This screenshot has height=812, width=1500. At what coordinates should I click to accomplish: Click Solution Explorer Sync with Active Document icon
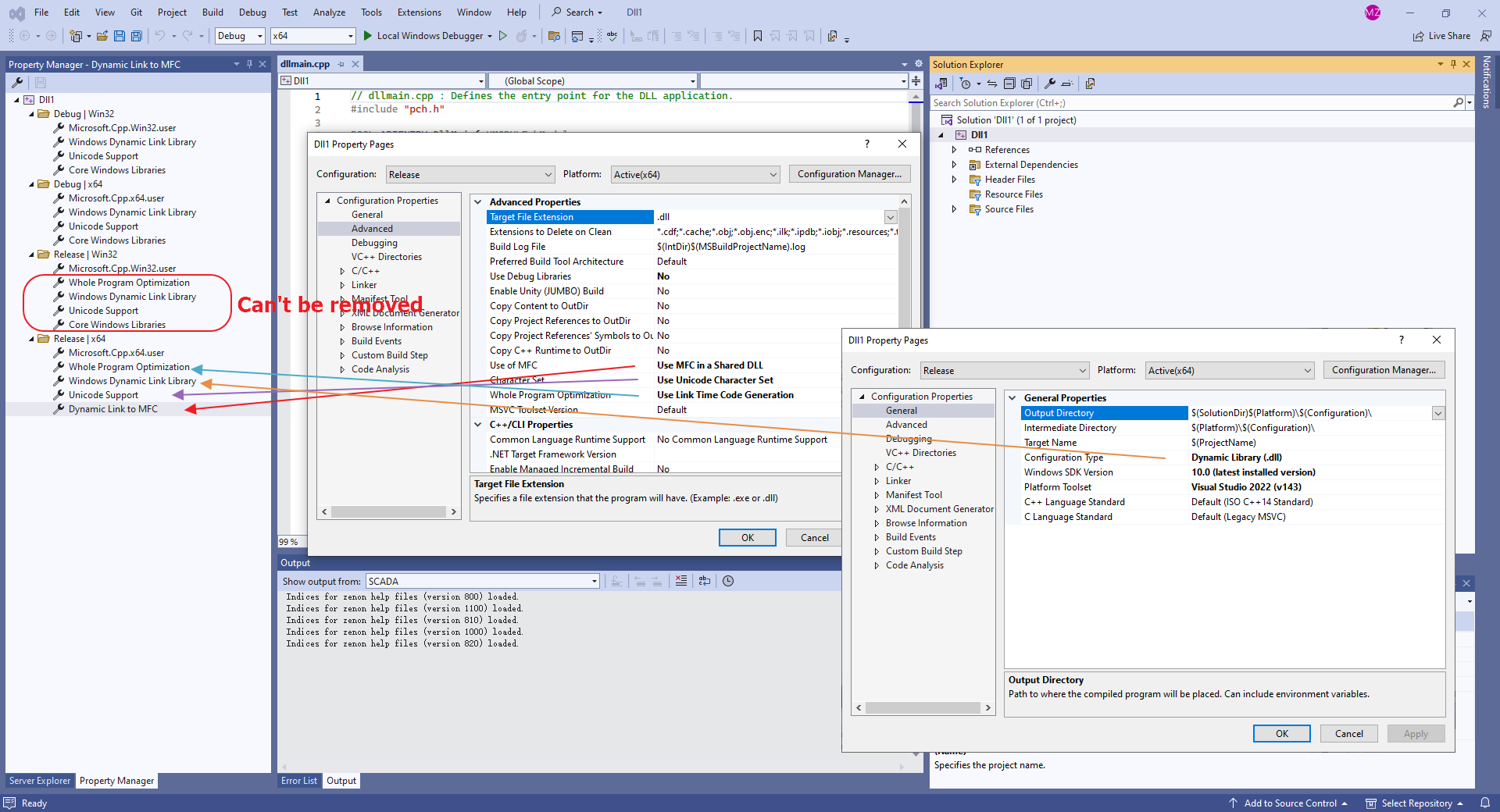991,84
